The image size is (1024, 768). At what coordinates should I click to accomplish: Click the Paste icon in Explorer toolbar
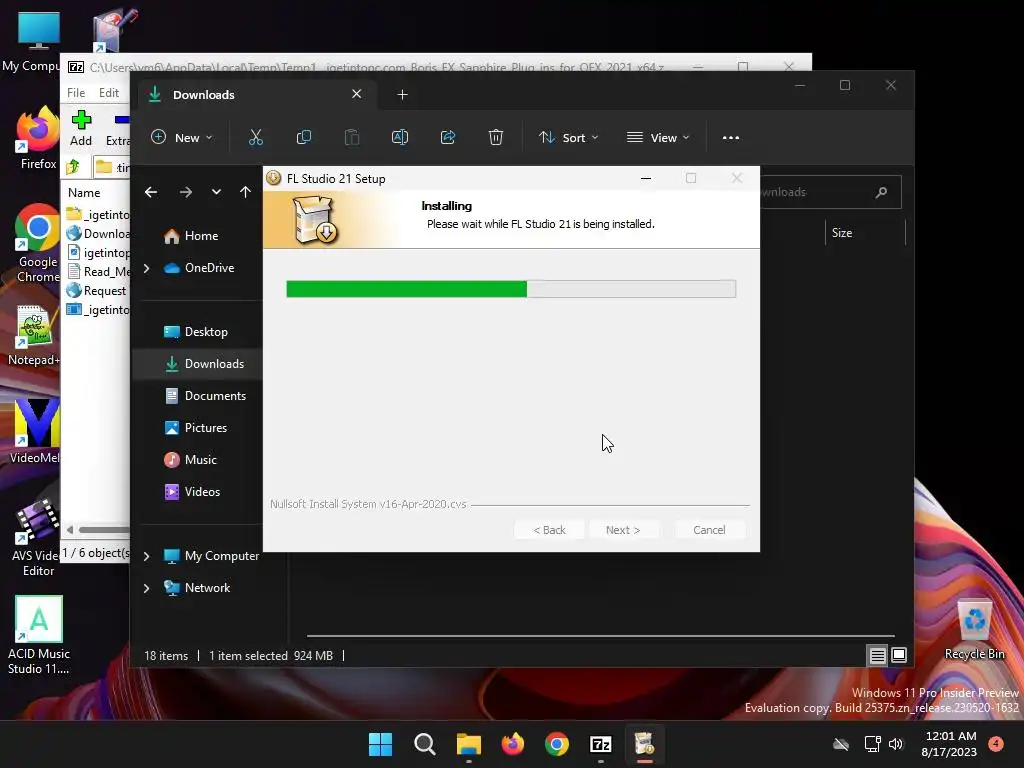(x=352, y=137)
